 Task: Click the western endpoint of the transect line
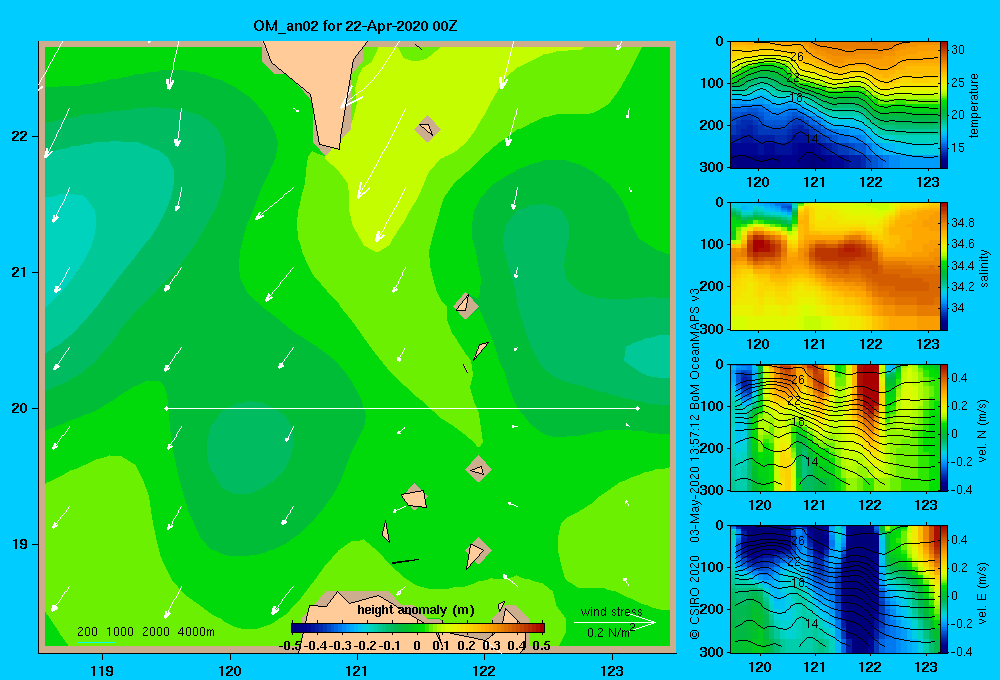[x=166, y=408]
